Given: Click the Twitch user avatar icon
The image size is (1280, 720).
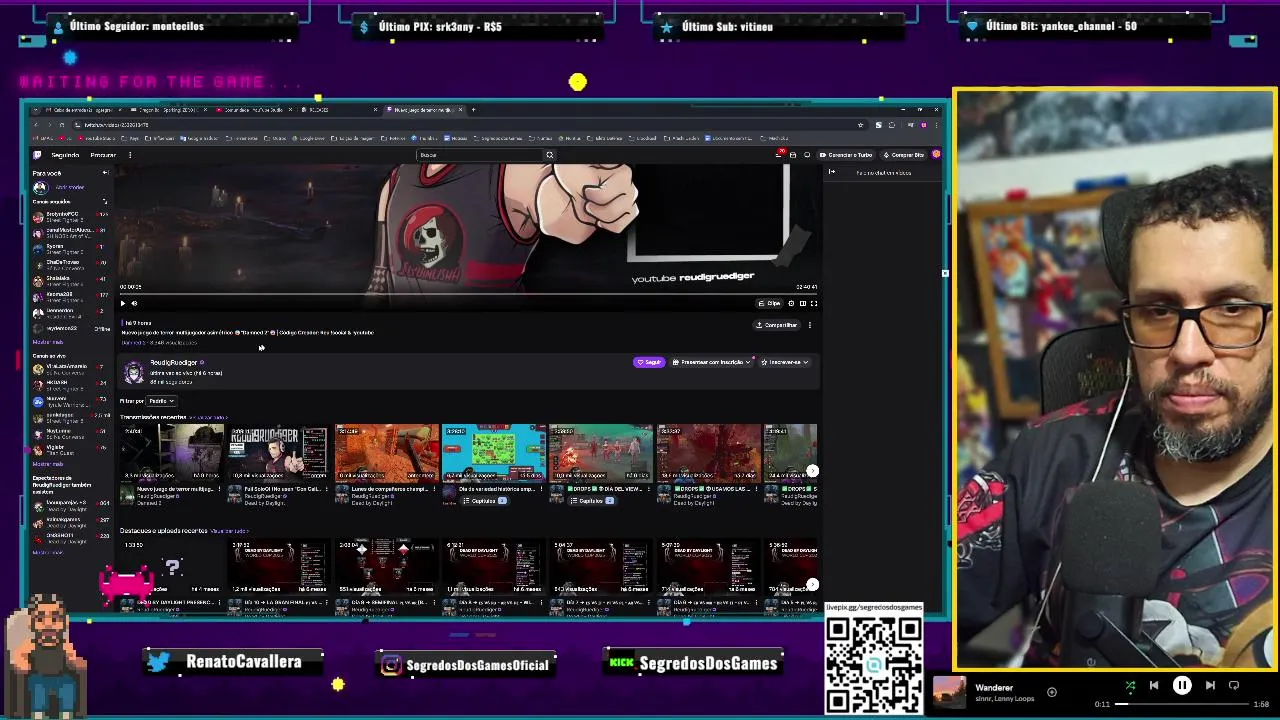Looking at the screenshot, I should (x=936, y=154).
